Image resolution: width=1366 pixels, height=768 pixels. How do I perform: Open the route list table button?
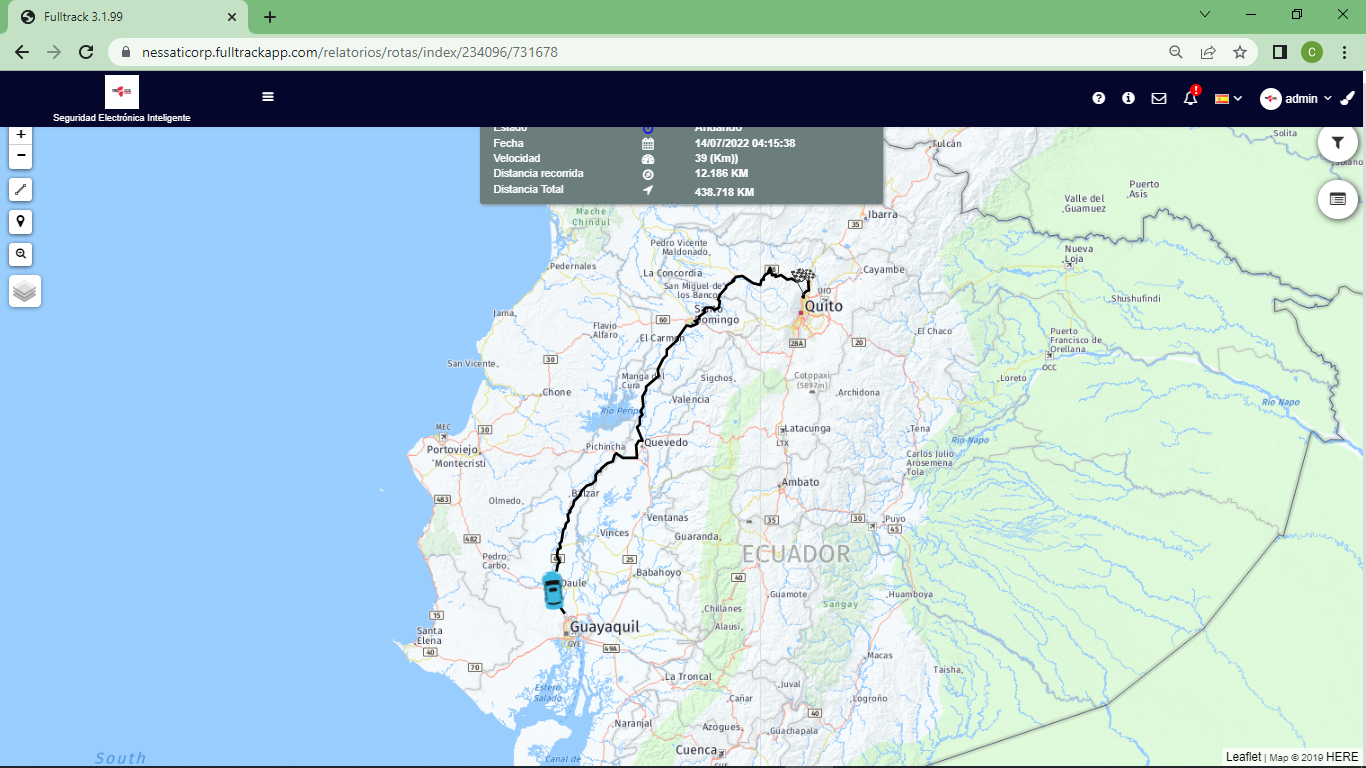tap(1337, 199)
